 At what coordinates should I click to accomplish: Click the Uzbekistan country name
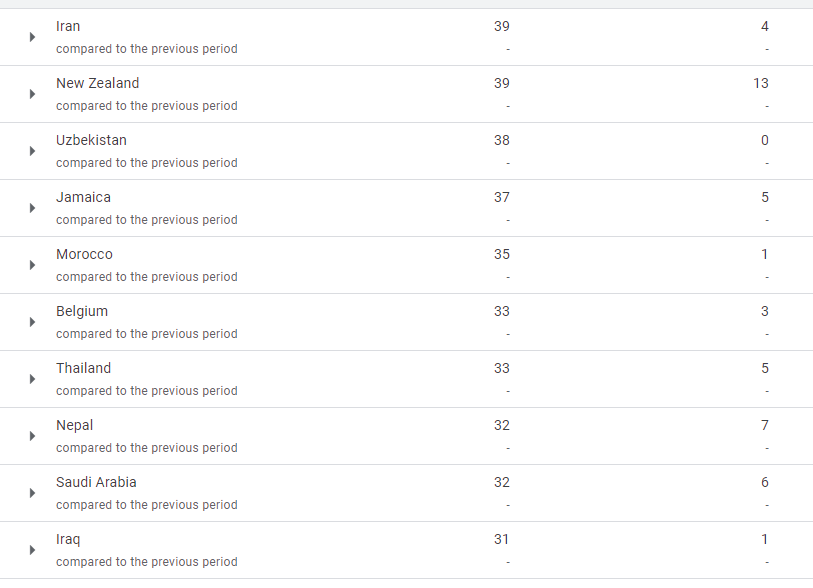point(91,140)
